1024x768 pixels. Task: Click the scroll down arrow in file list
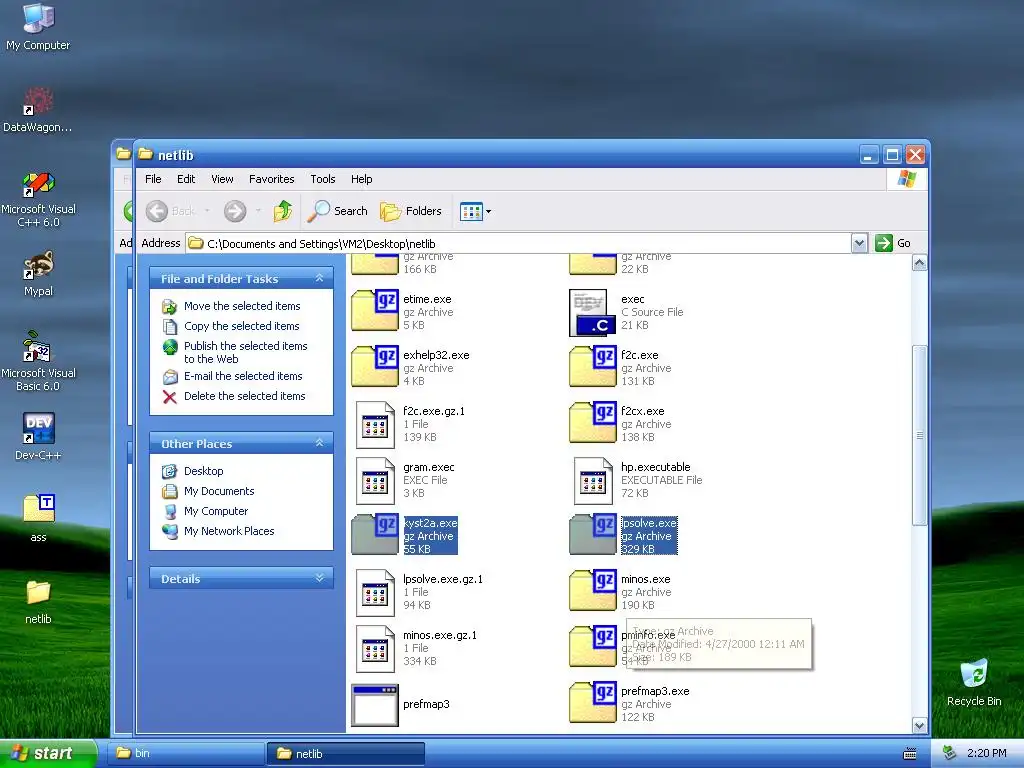[920, 726]
